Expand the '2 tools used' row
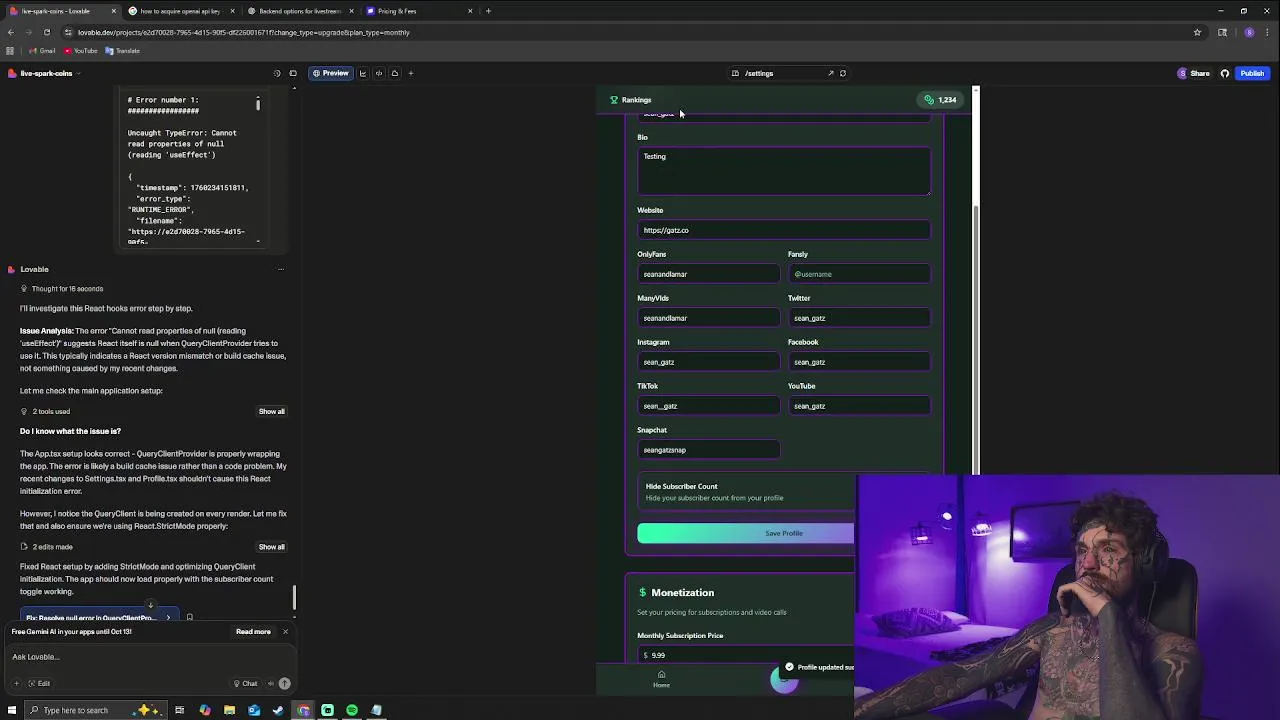Screen dimensions: 1280x720 (x=45, y=411)
